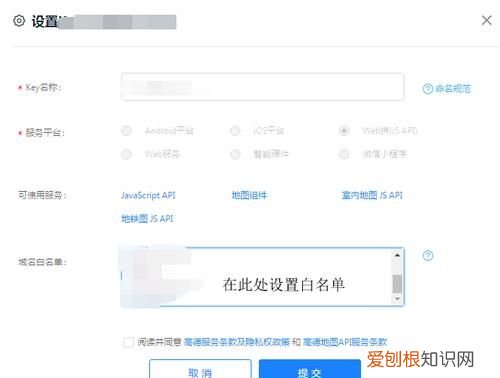500x378 pixels.
Task: Click the help icon beside 域名白名单 box
Action: point(428,256)
